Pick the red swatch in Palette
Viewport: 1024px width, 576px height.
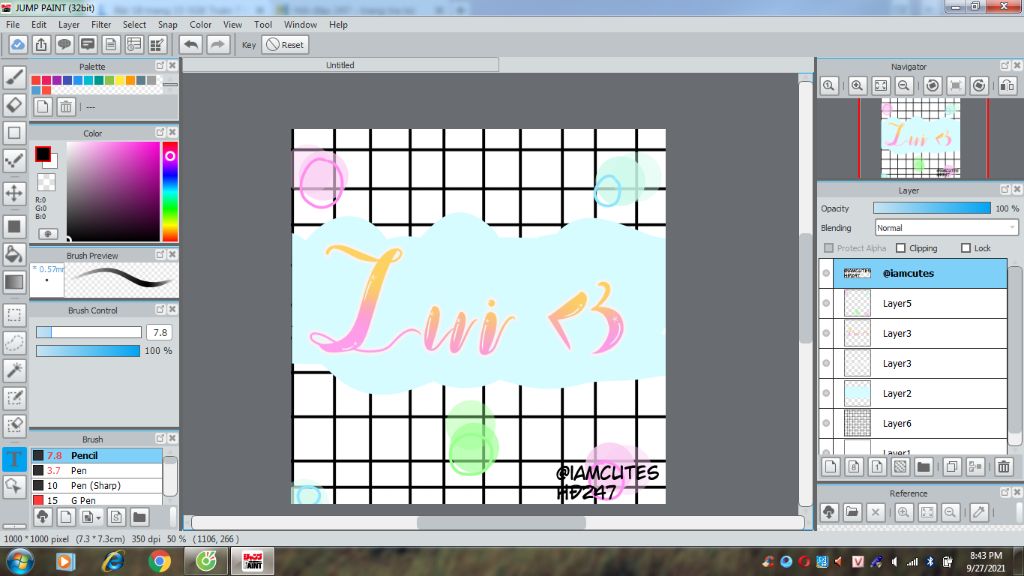pyautogui.click(x=36, y=80)
